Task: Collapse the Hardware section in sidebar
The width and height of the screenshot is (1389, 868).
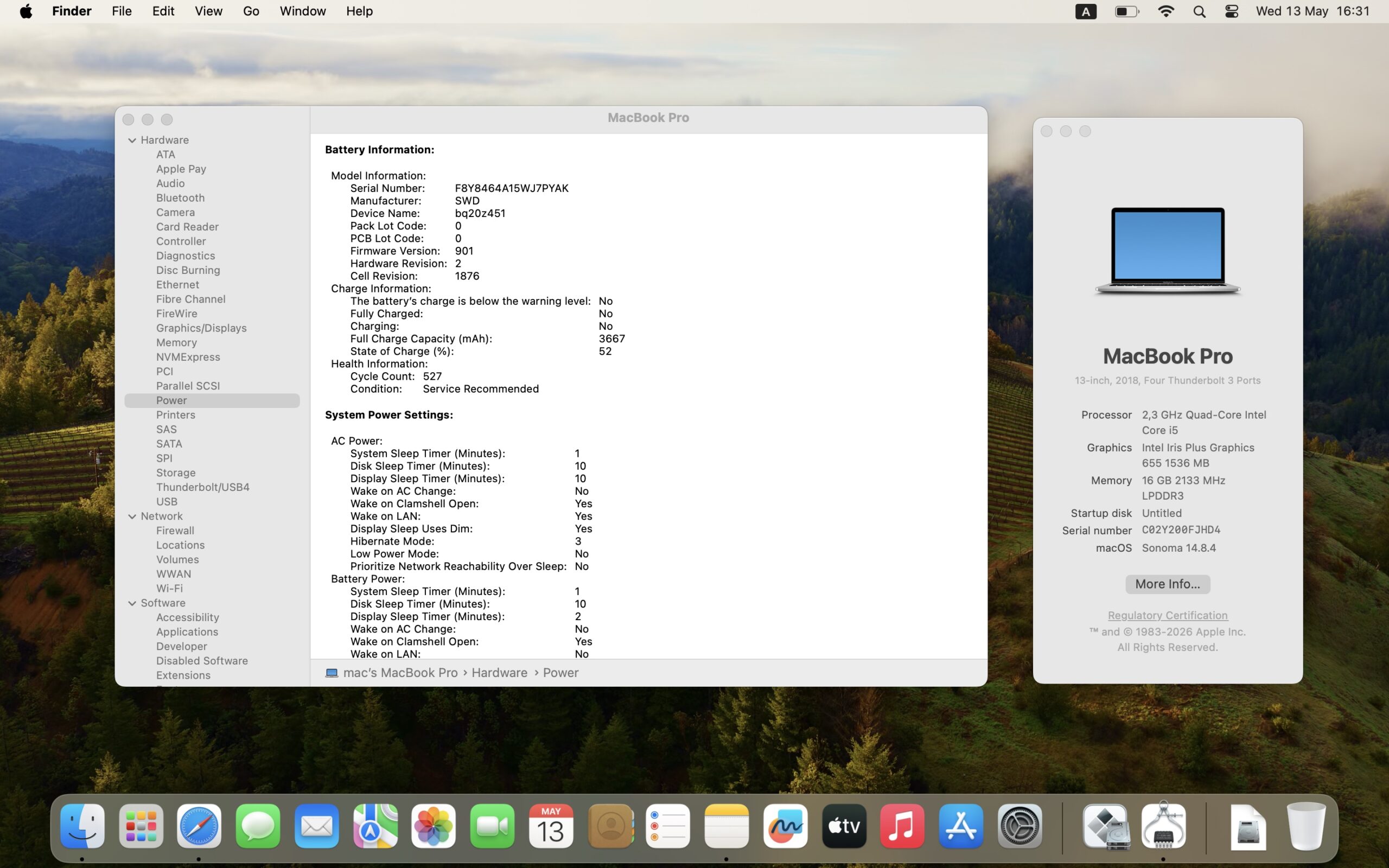Action: tap(132, 140)
